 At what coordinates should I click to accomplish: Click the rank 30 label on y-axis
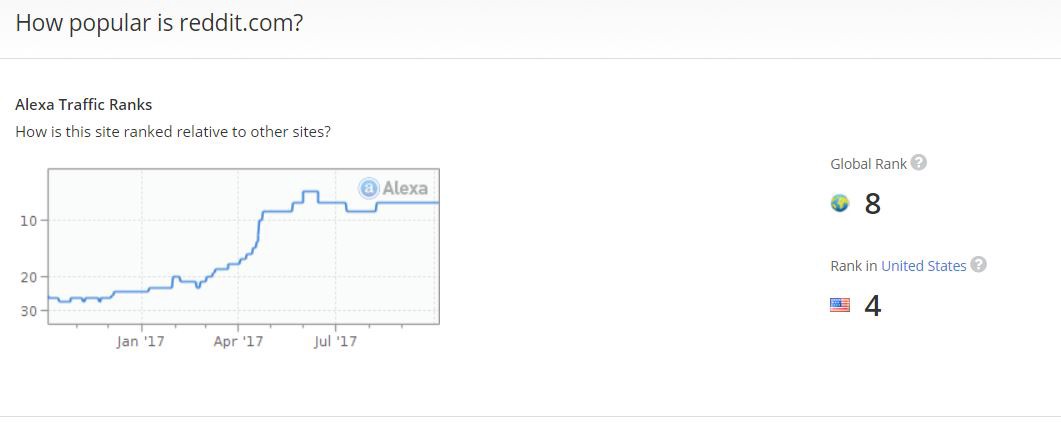[32, 310]
